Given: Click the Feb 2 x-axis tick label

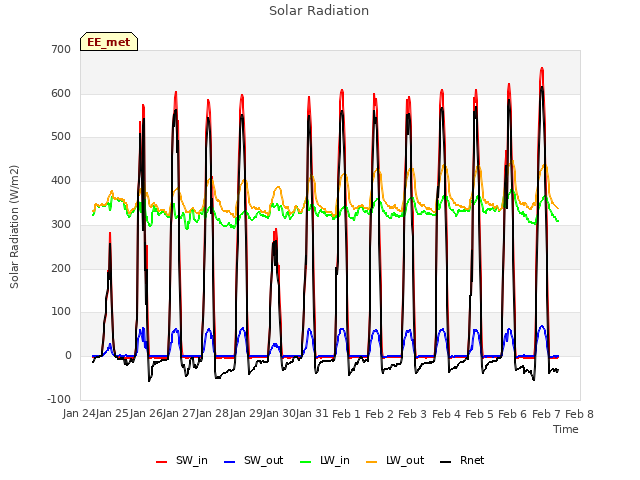Looking at the screenshot, I should [x=379, y=414].
